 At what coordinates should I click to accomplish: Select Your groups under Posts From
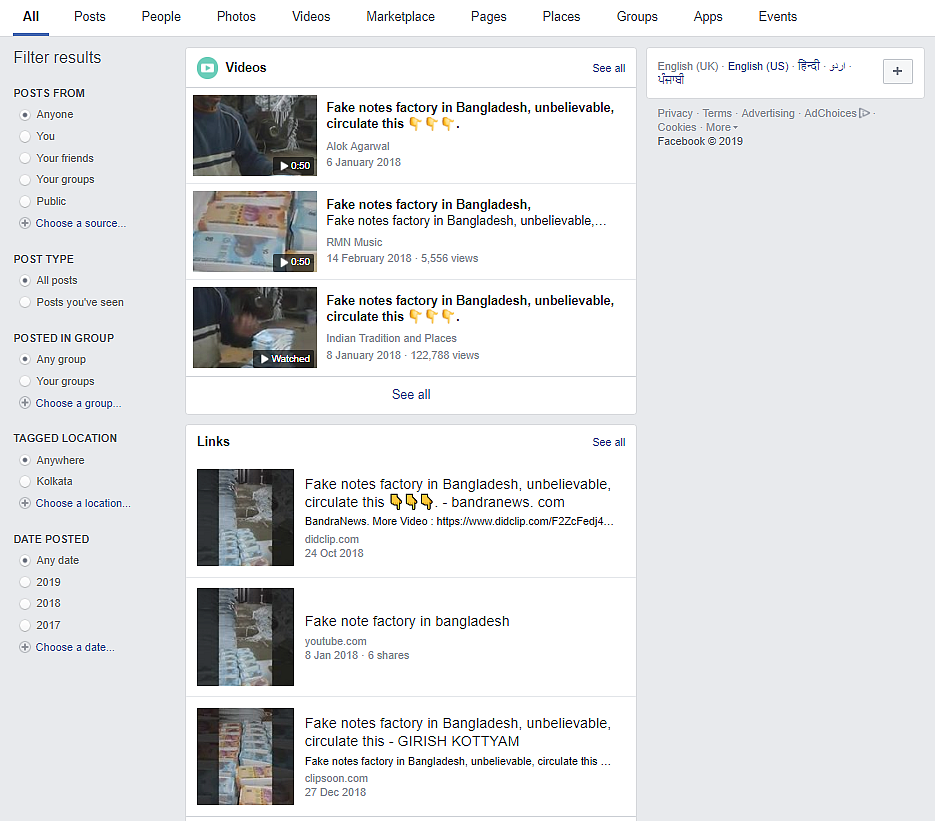click(25, 179)
